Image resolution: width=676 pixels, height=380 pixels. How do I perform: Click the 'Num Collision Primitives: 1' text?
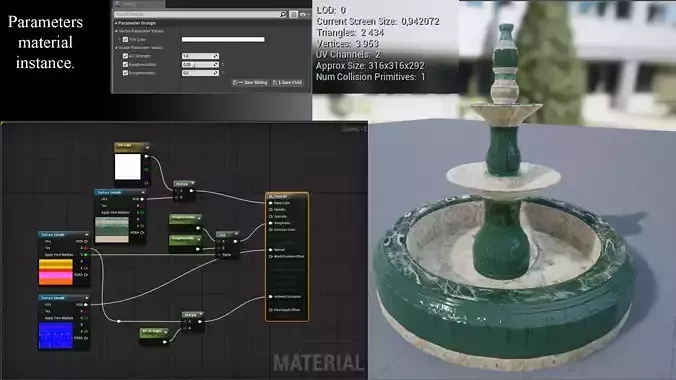pyautogui.click(x=371, y=77)
